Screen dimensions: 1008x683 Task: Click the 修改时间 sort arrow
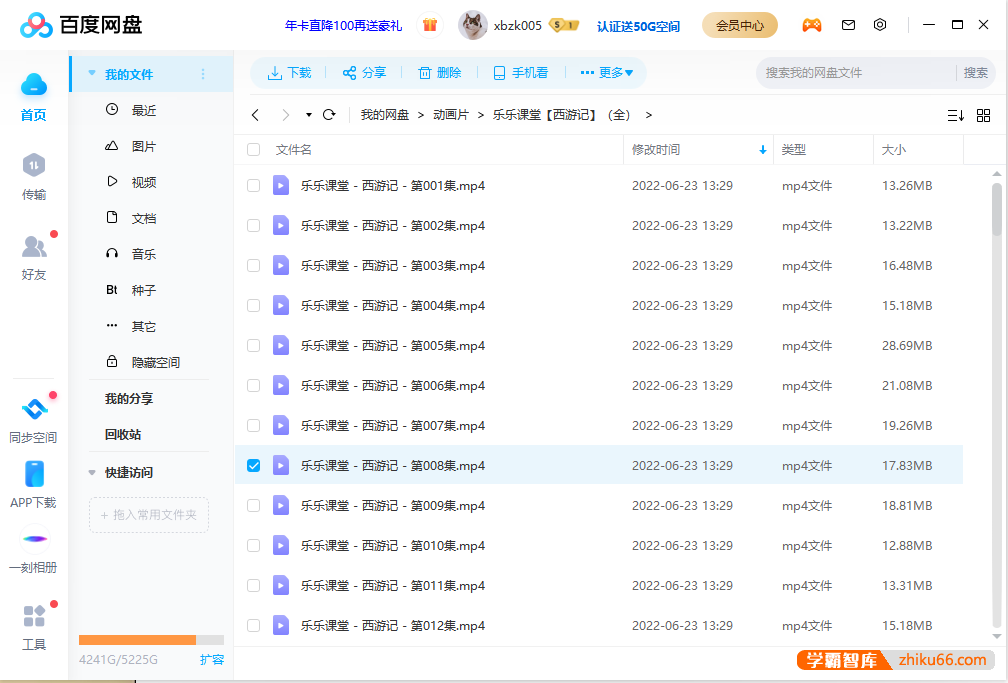tap(762, 150)
